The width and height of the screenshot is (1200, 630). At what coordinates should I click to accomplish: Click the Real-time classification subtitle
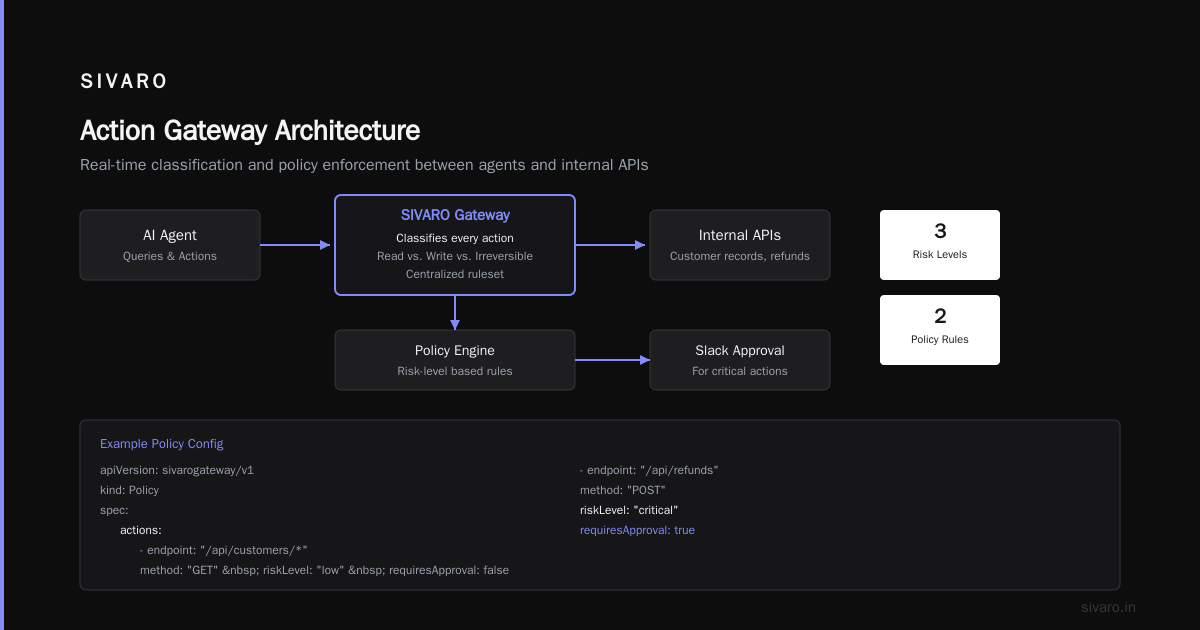(364, 165)
